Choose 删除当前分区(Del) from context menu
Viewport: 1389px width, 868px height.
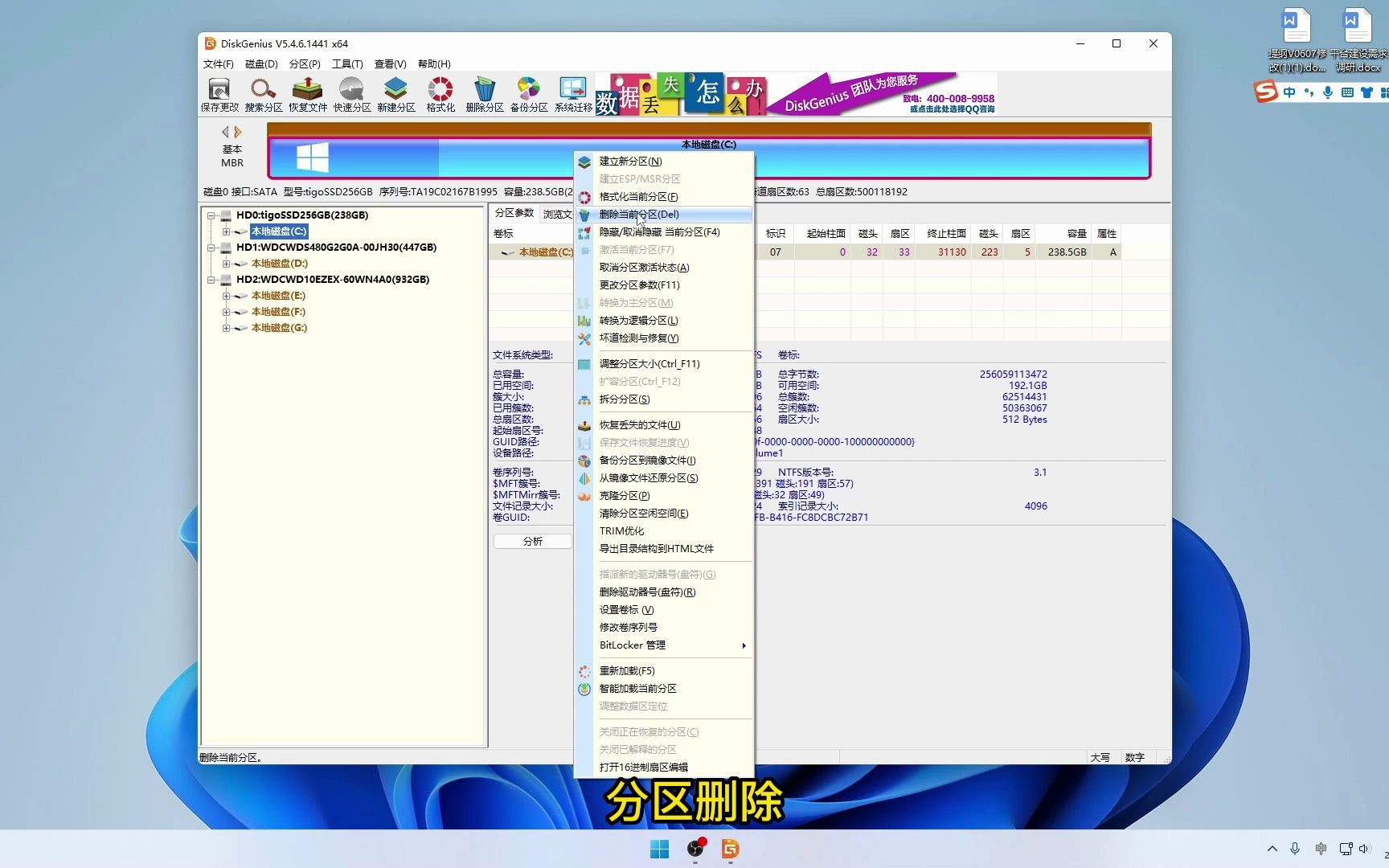664,215
